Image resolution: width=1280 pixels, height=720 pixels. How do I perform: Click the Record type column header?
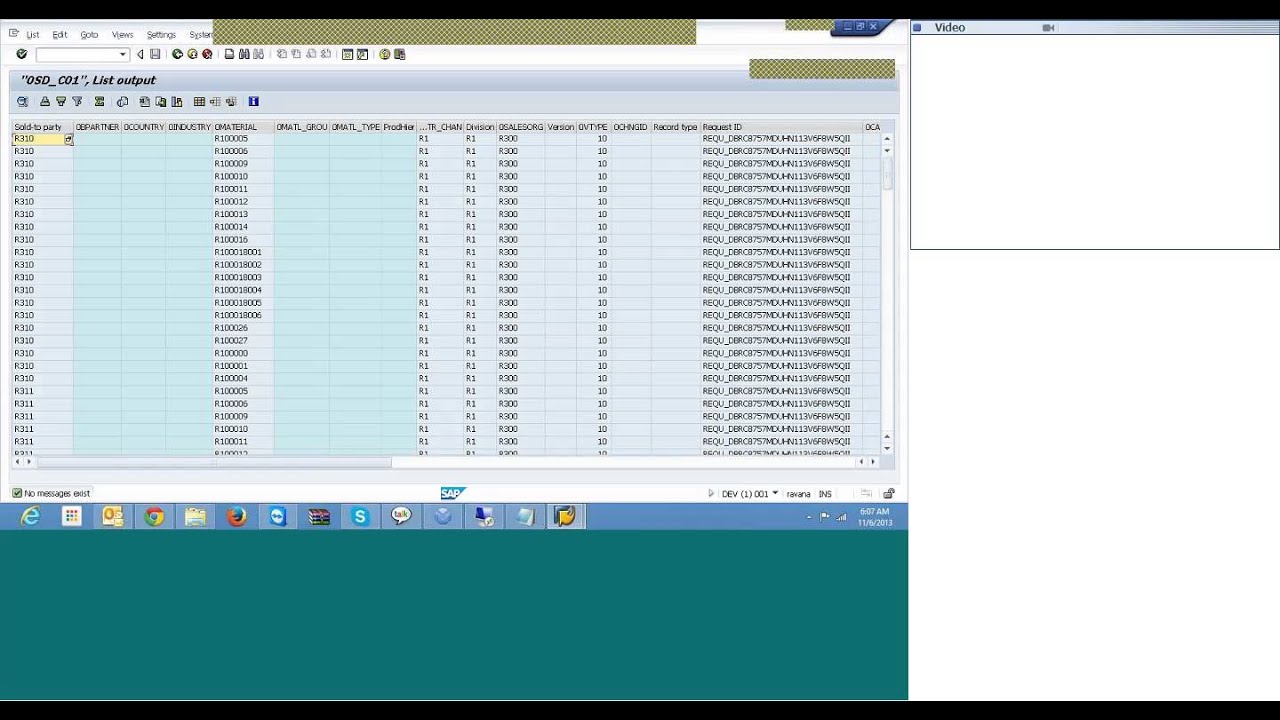tap(675, 127)
